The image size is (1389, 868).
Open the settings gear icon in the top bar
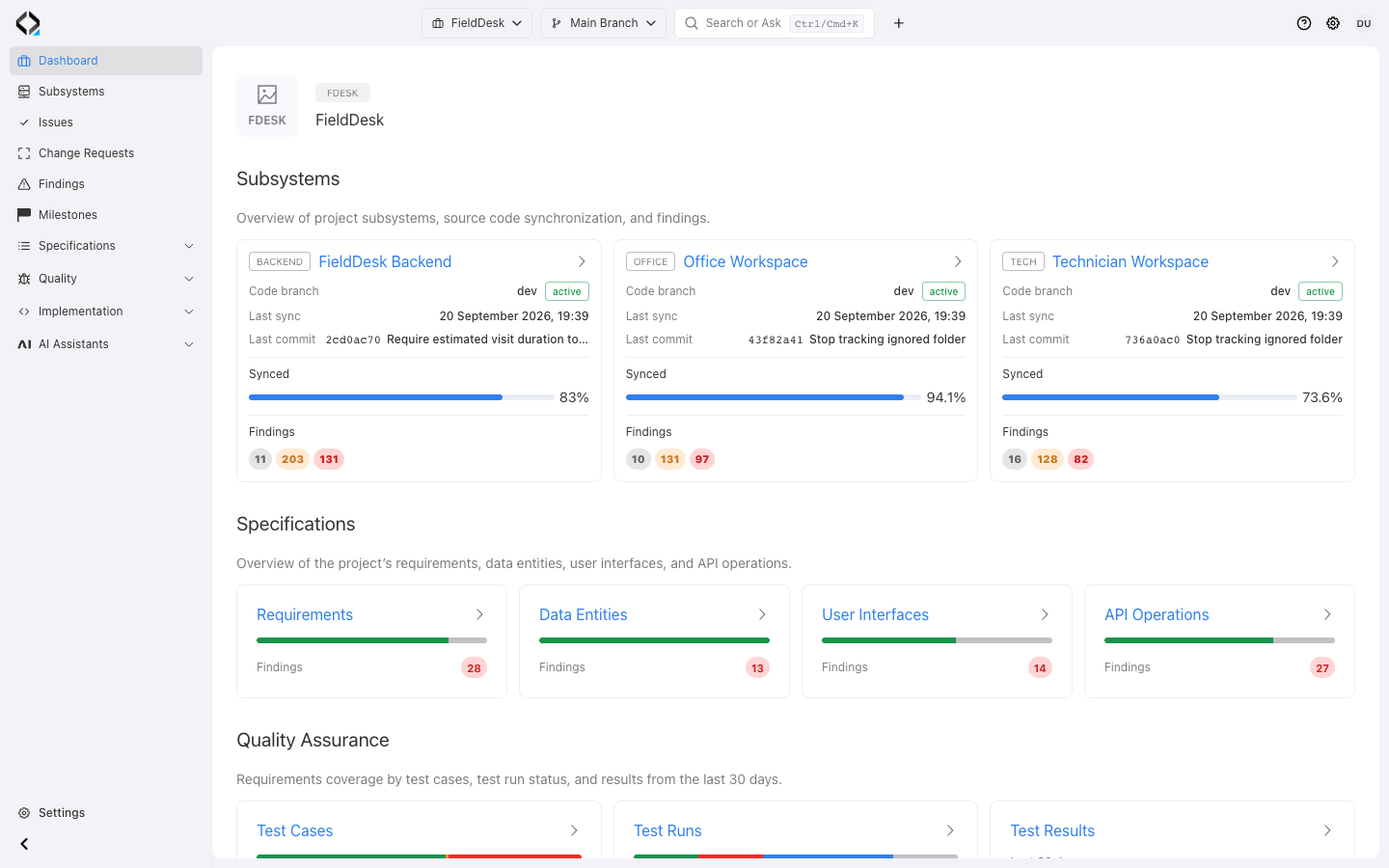pyautogui.click(x=1333, y=23)
